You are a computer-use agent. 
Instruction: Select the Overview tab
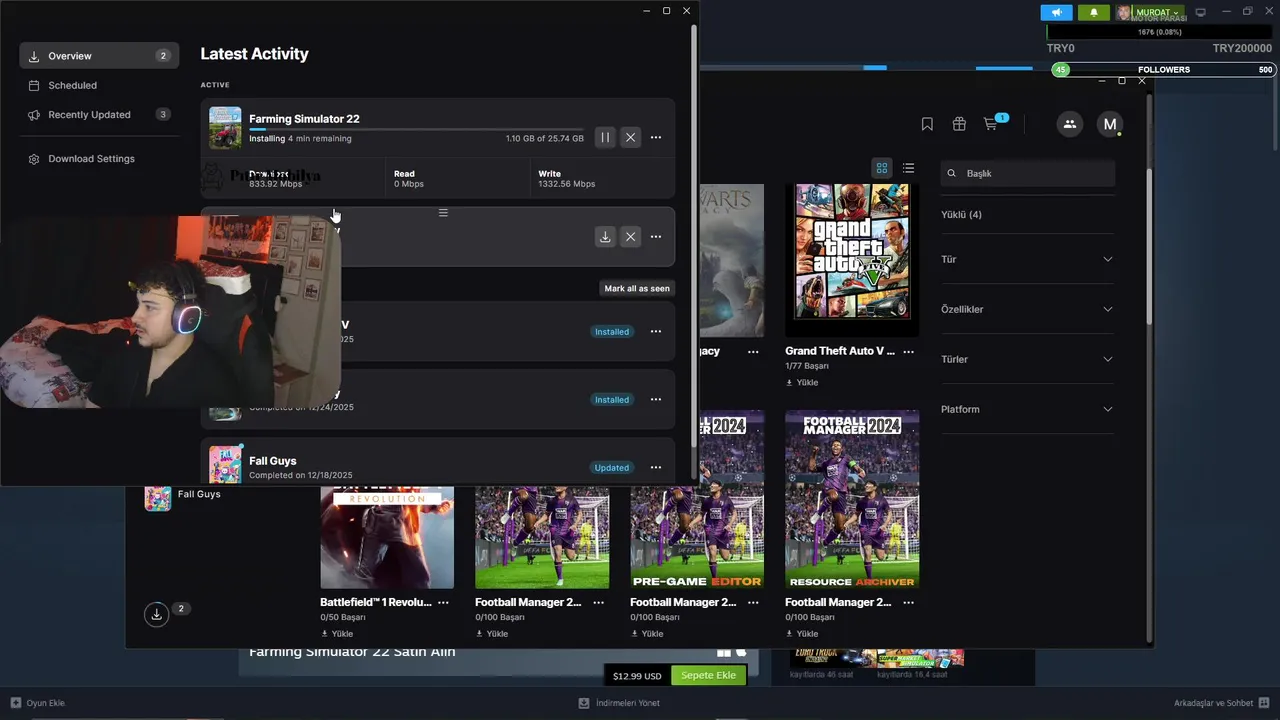point(99,56)
